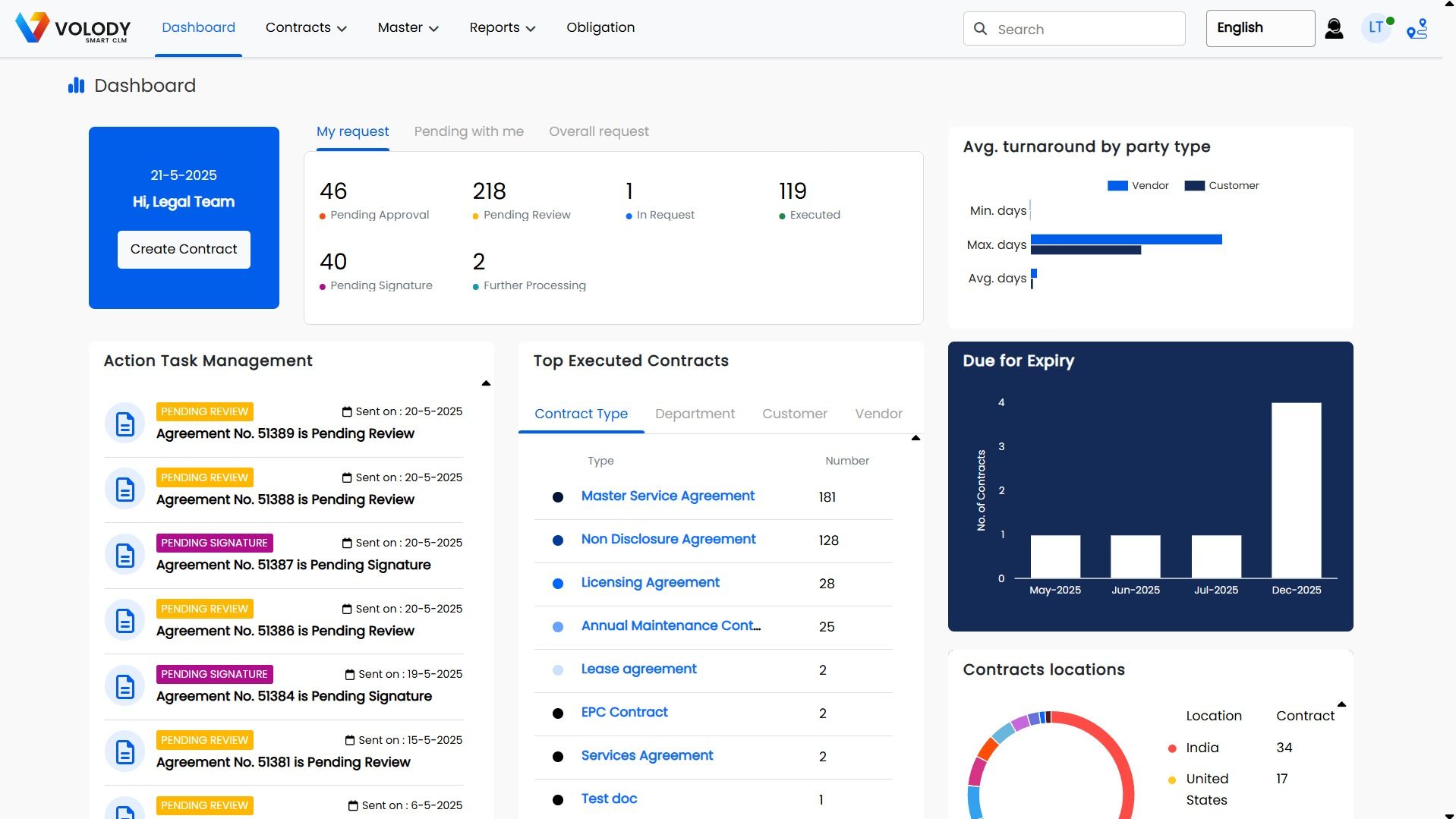
Task: Click calendar icon beside Sent on 20-5-2025 for 51389
Action: [347, 411]
